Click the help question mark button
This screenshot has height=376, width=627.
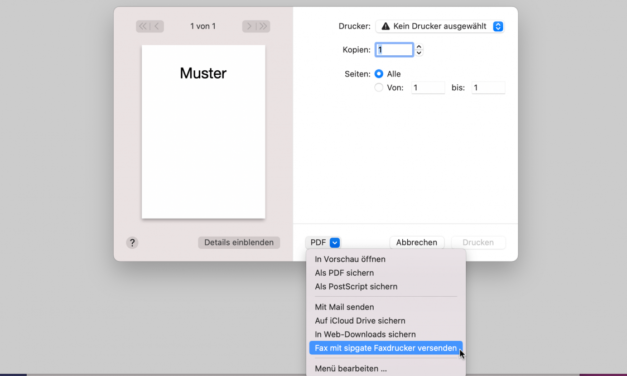[x=132, y=243]
